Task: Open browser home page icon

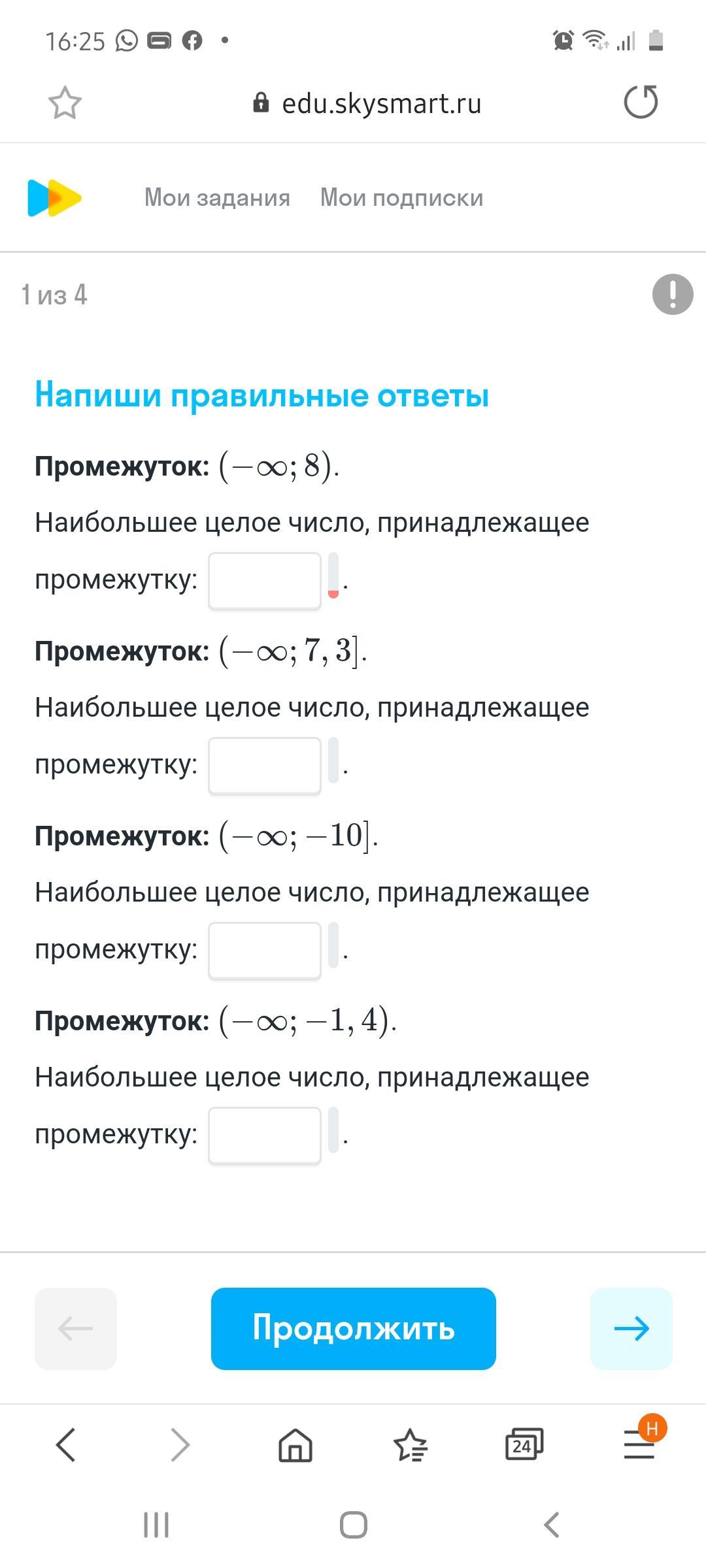Action: 295,1444
